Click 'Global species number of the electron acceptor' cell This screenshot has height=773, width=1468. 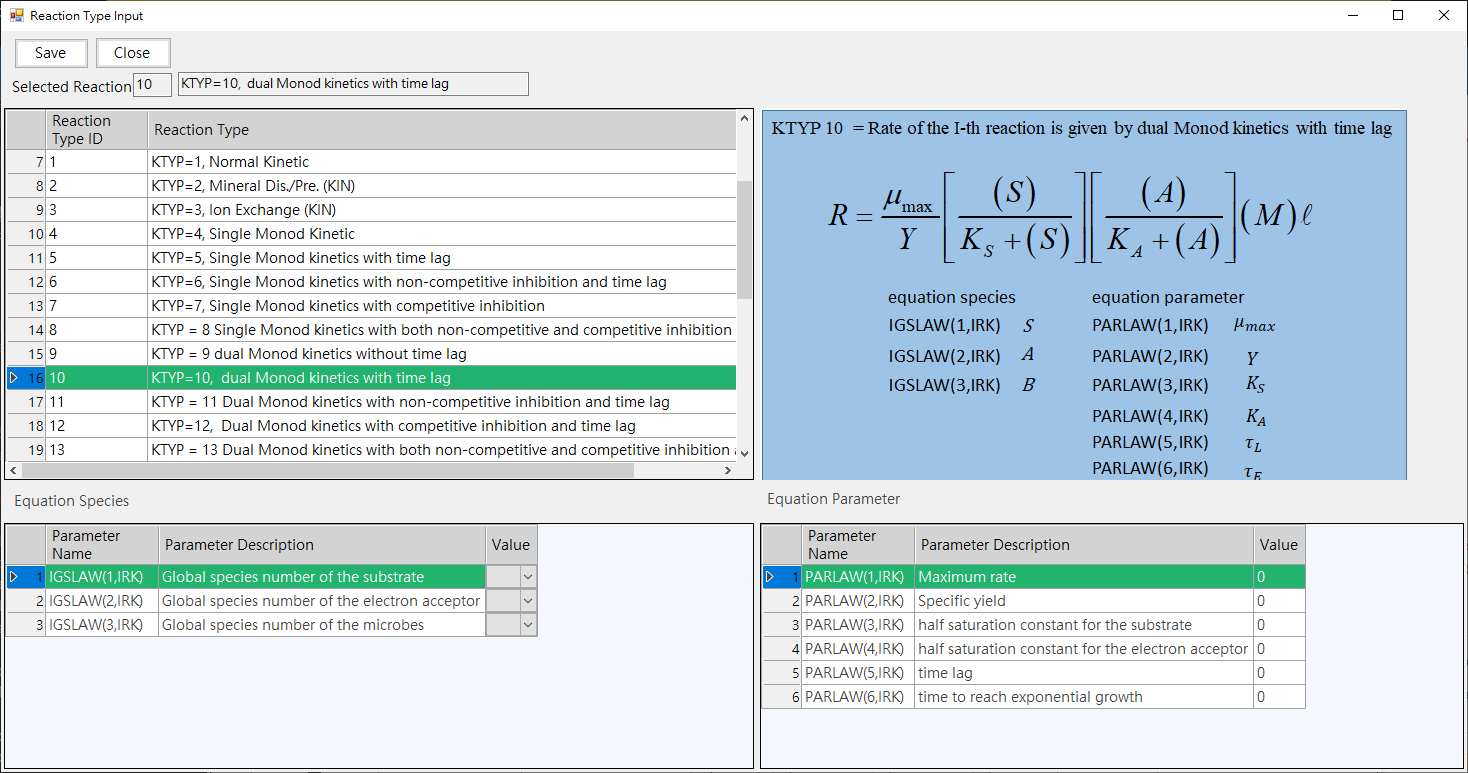point(322,601)
